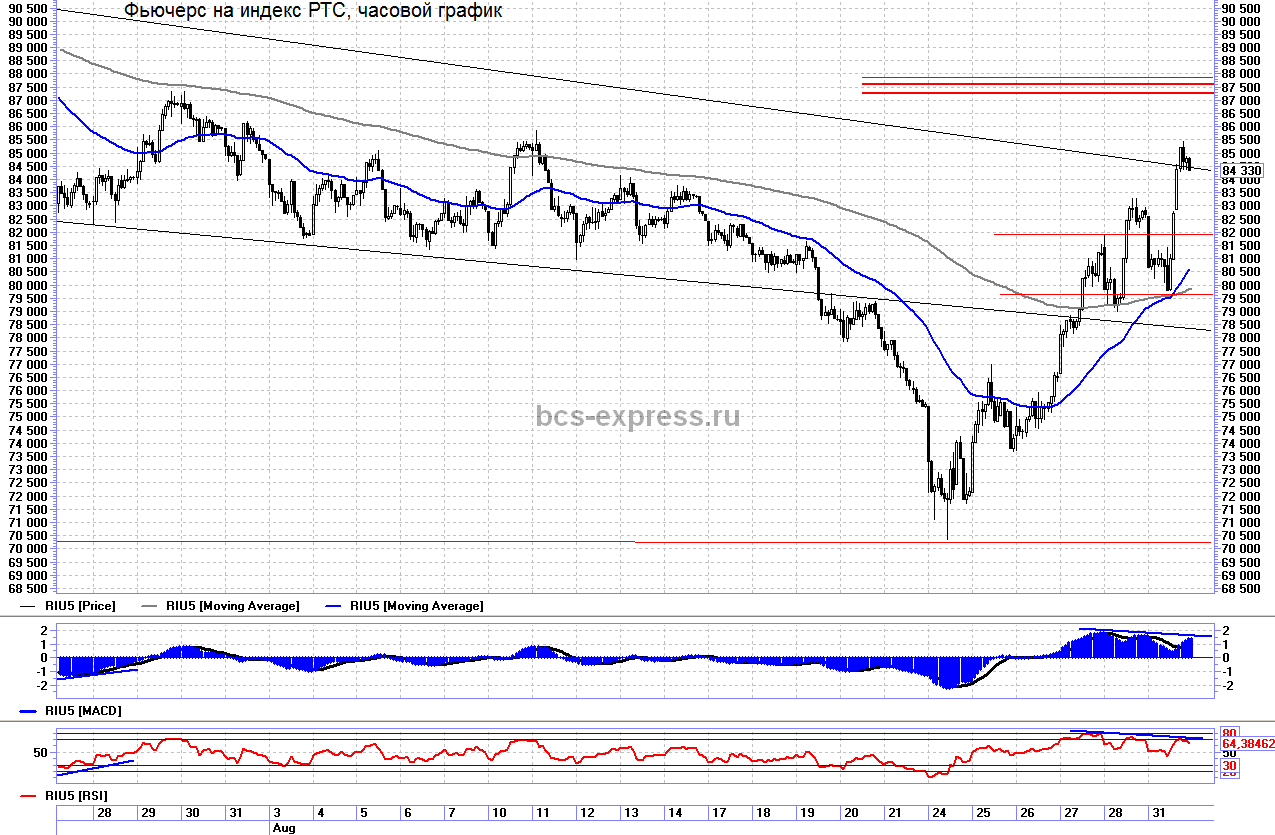Select the RIU5 [Price] legend entry
The image size is (1275, 835).
(x=80, y=606)
